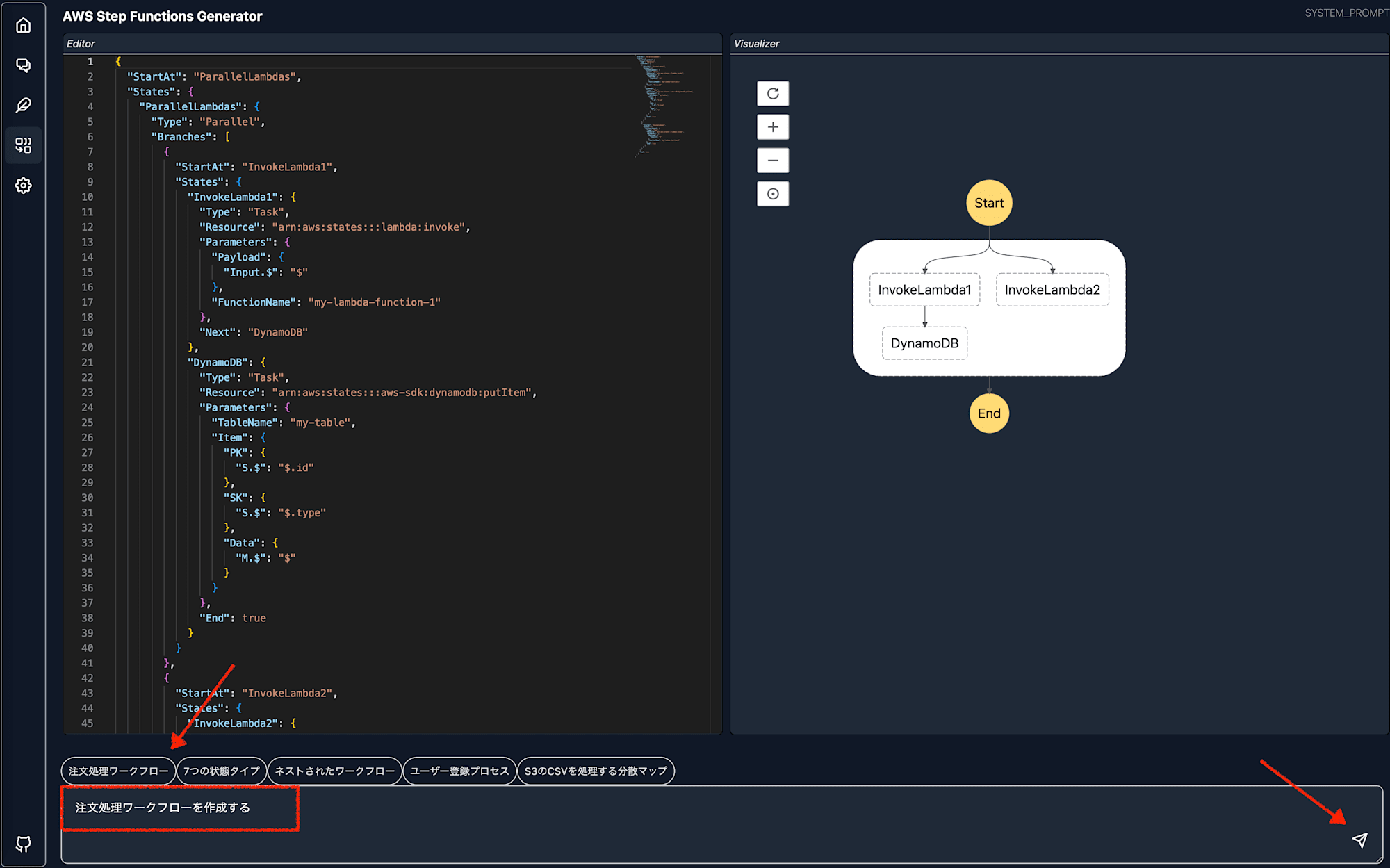The height and width of the screenshot is (868, 1390).
Task: Click the chat/comments icon in sidebar
Action: click(x=25, y=65)
